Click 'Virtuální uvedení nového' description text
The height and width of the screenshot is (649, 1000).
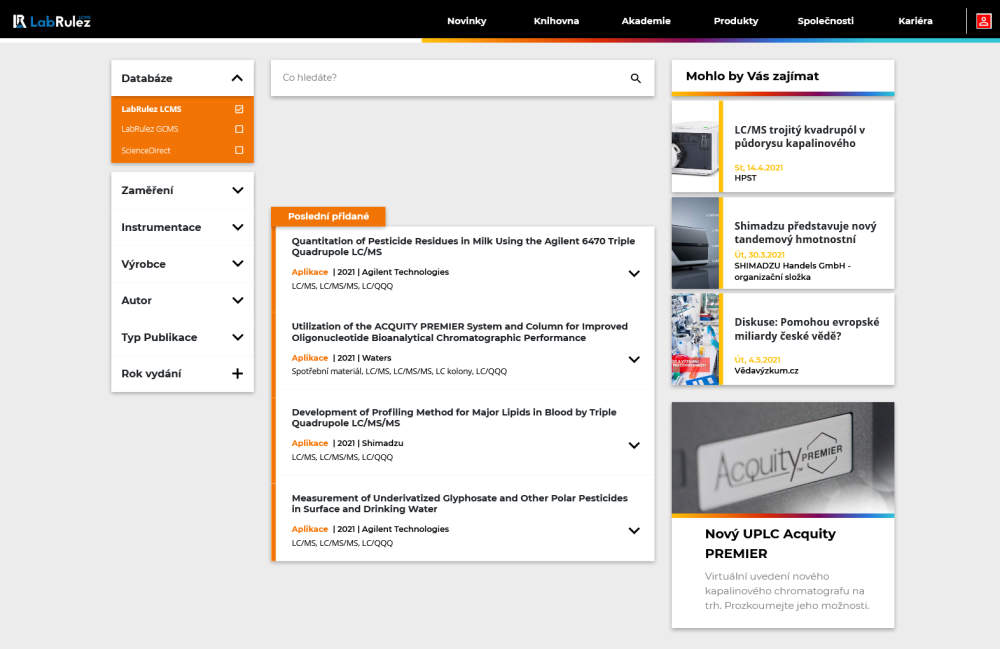[786, 590]
